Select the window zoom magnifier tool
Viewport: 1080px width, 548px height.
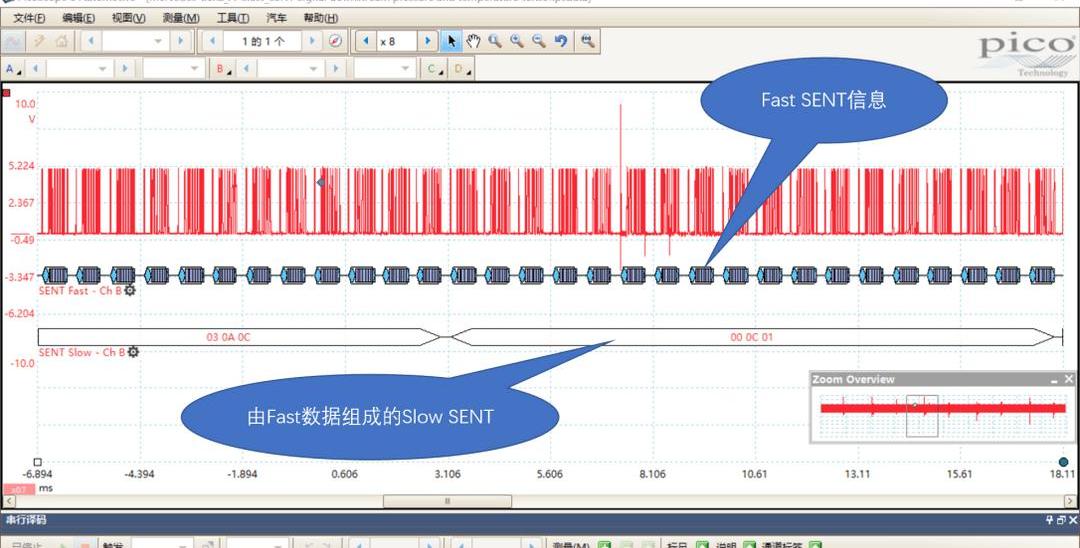point(495,41)
